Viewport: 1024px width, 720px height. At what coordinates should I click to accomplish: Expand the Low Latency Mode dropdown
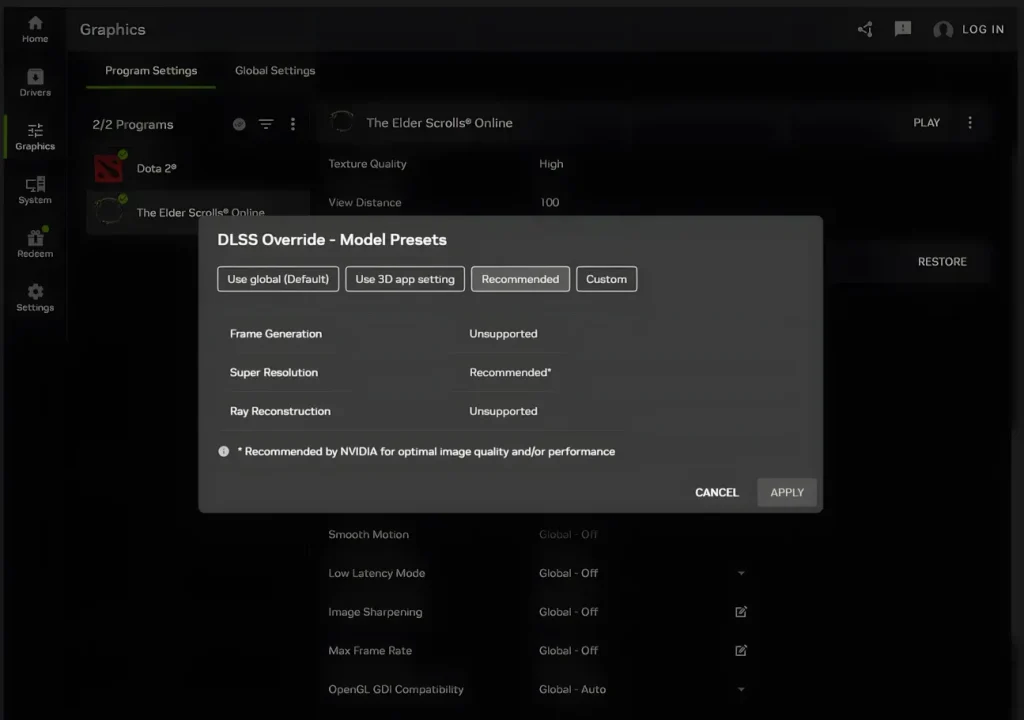coord(741,573)
